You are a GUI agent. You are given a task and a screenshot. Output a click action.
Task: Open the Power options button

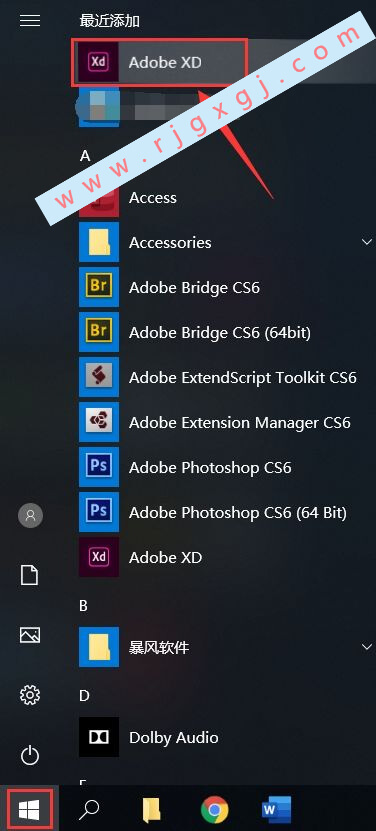pyautogui.click(x=30, y=755)
